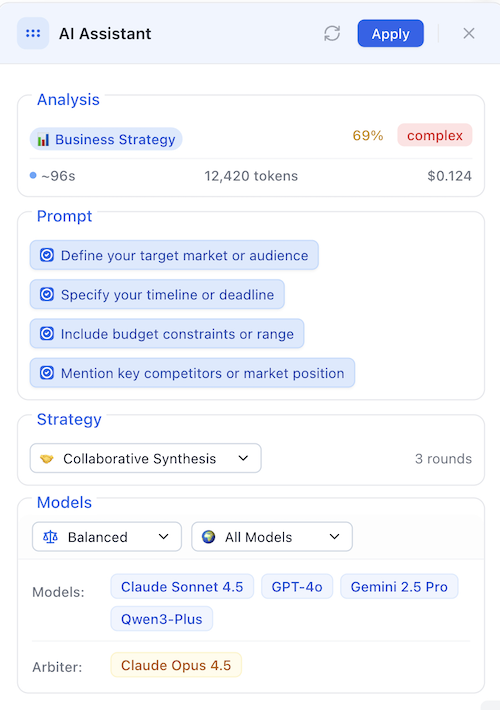This screenshot has height=710, width=500.
Task: Expand the Balanced preset dropdown
Action: pos(107,537)
